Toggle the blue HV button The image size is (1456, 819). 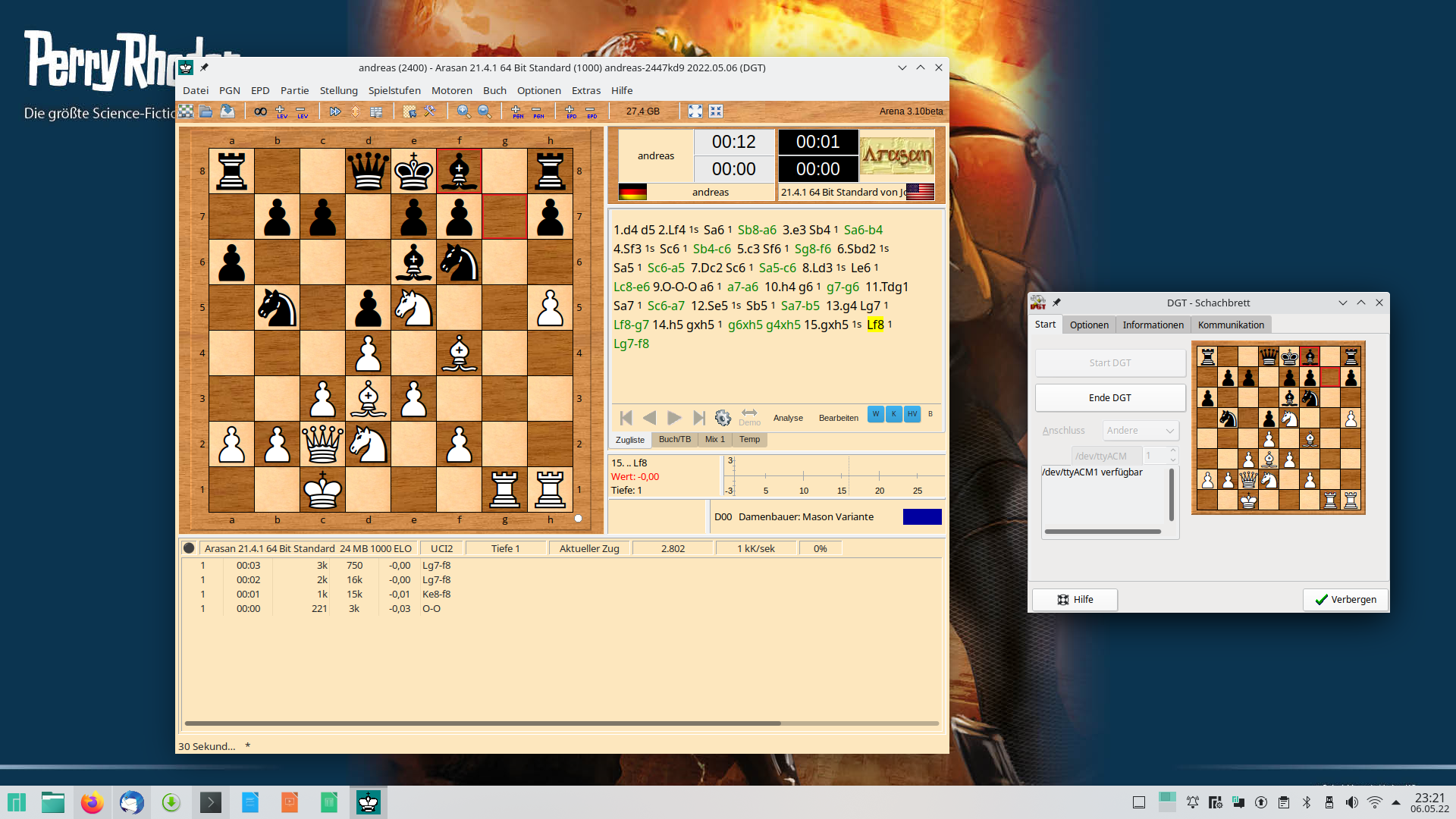912,414
